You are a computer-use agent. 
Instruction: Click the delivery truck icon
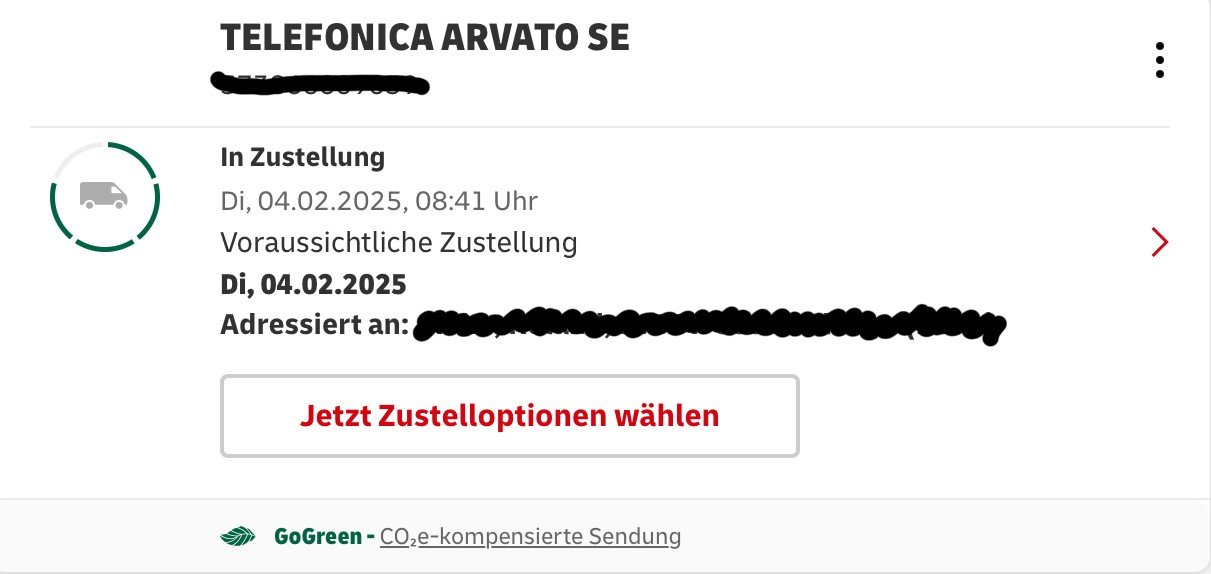104,194
